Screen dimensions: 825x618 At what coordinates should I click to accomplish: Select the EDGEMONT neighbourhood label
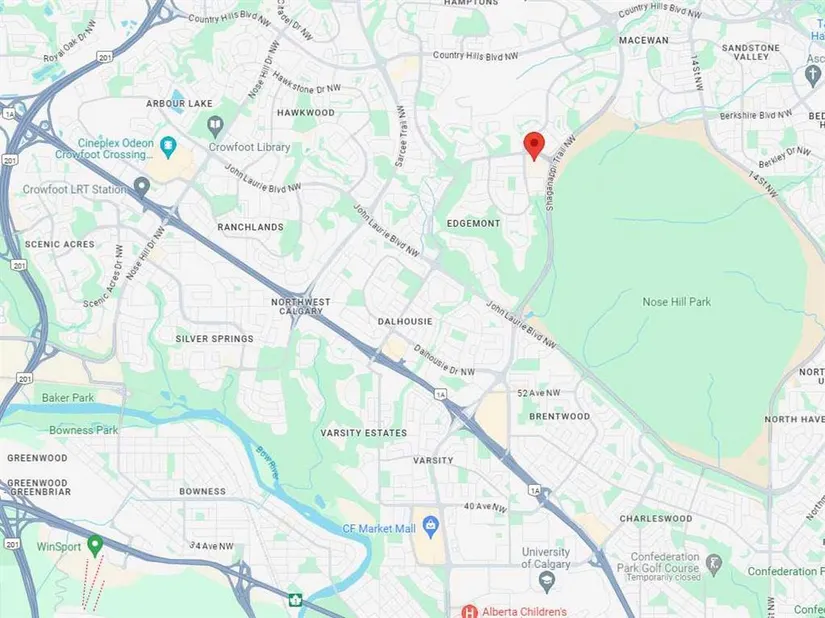pos(474,224)
